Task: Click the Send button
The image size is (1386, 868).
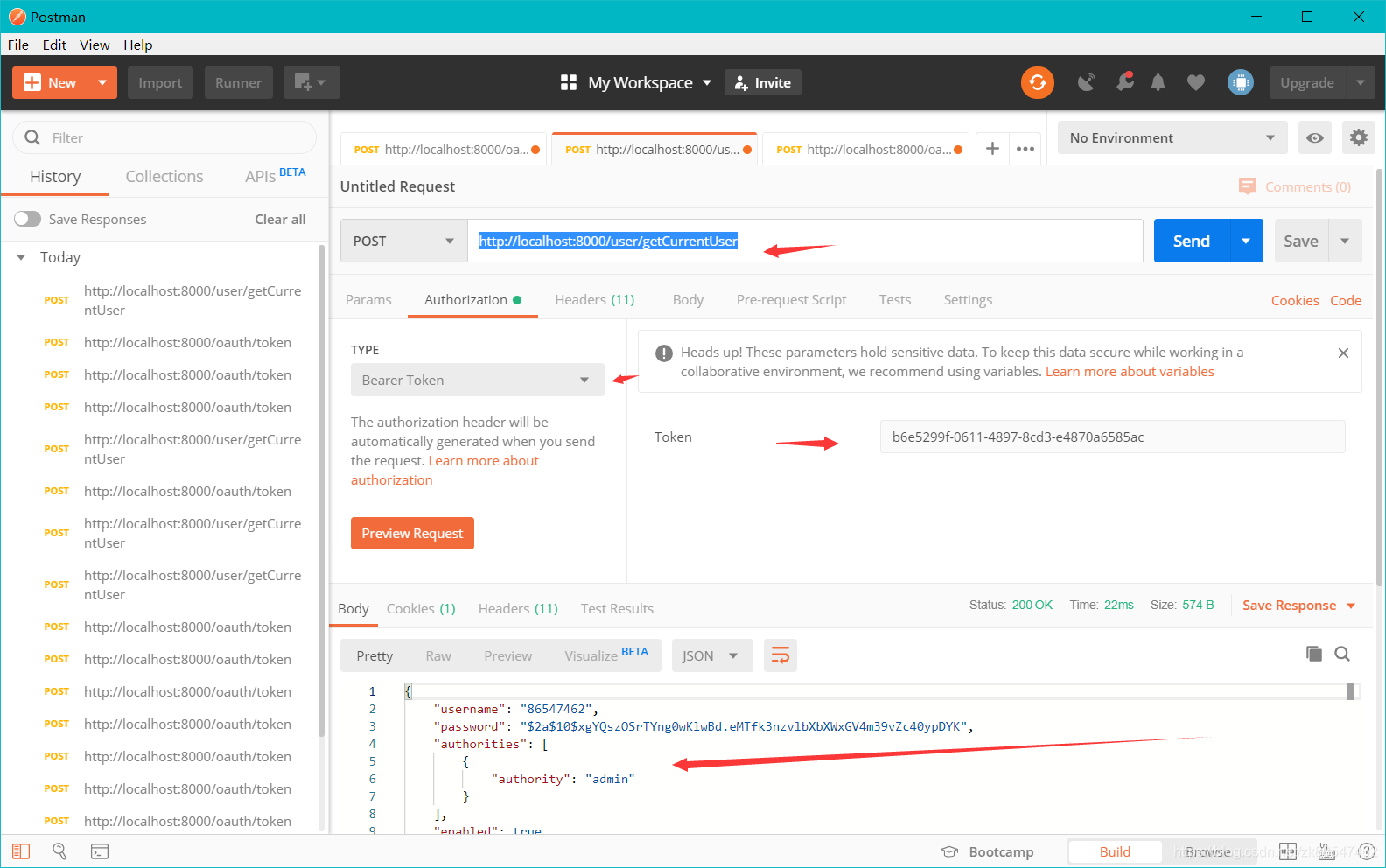Action: click(1192, 241)
